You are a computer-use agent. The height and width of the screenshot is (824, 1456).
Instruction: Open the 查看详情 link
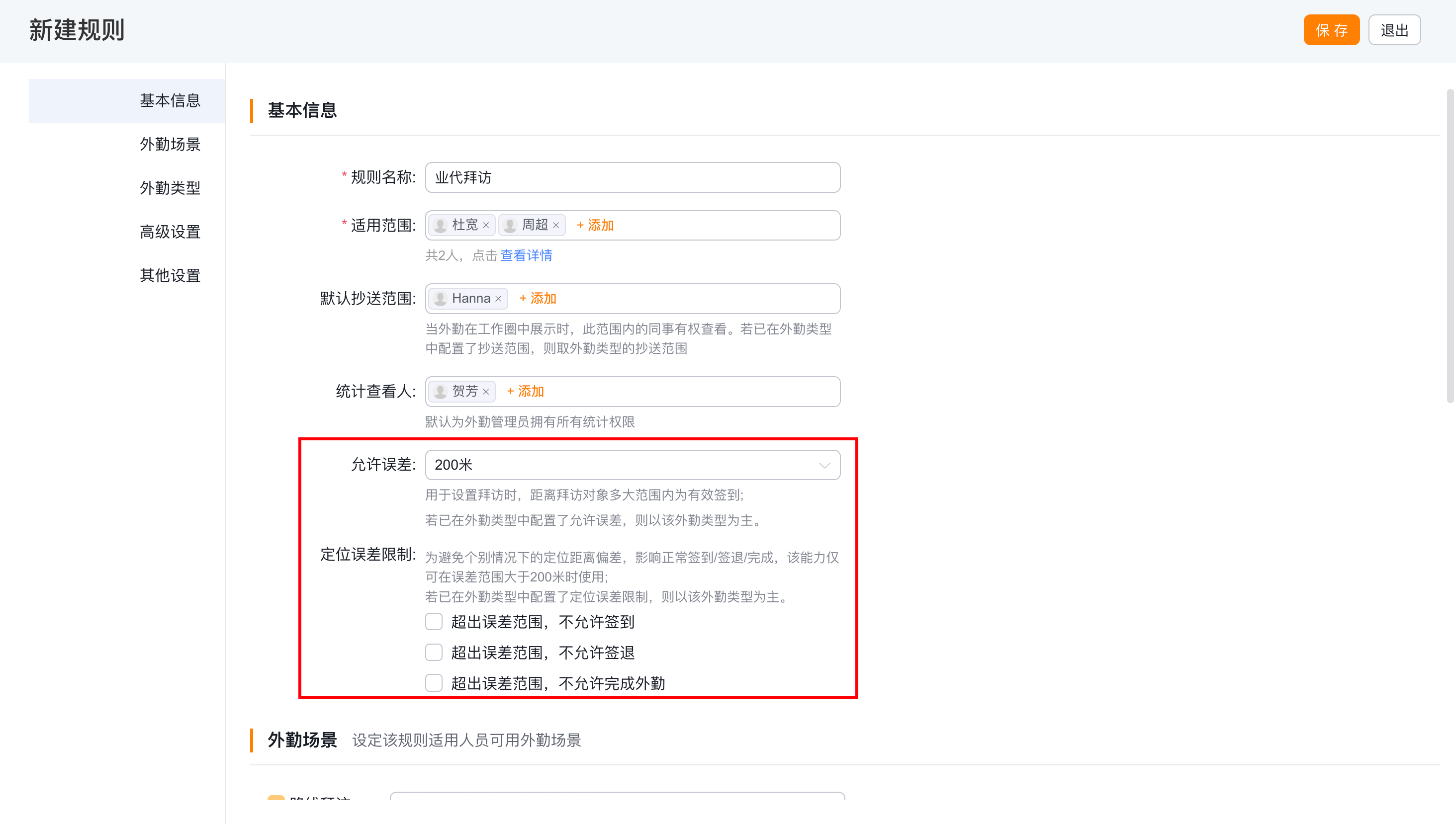(x=526, y=256)
